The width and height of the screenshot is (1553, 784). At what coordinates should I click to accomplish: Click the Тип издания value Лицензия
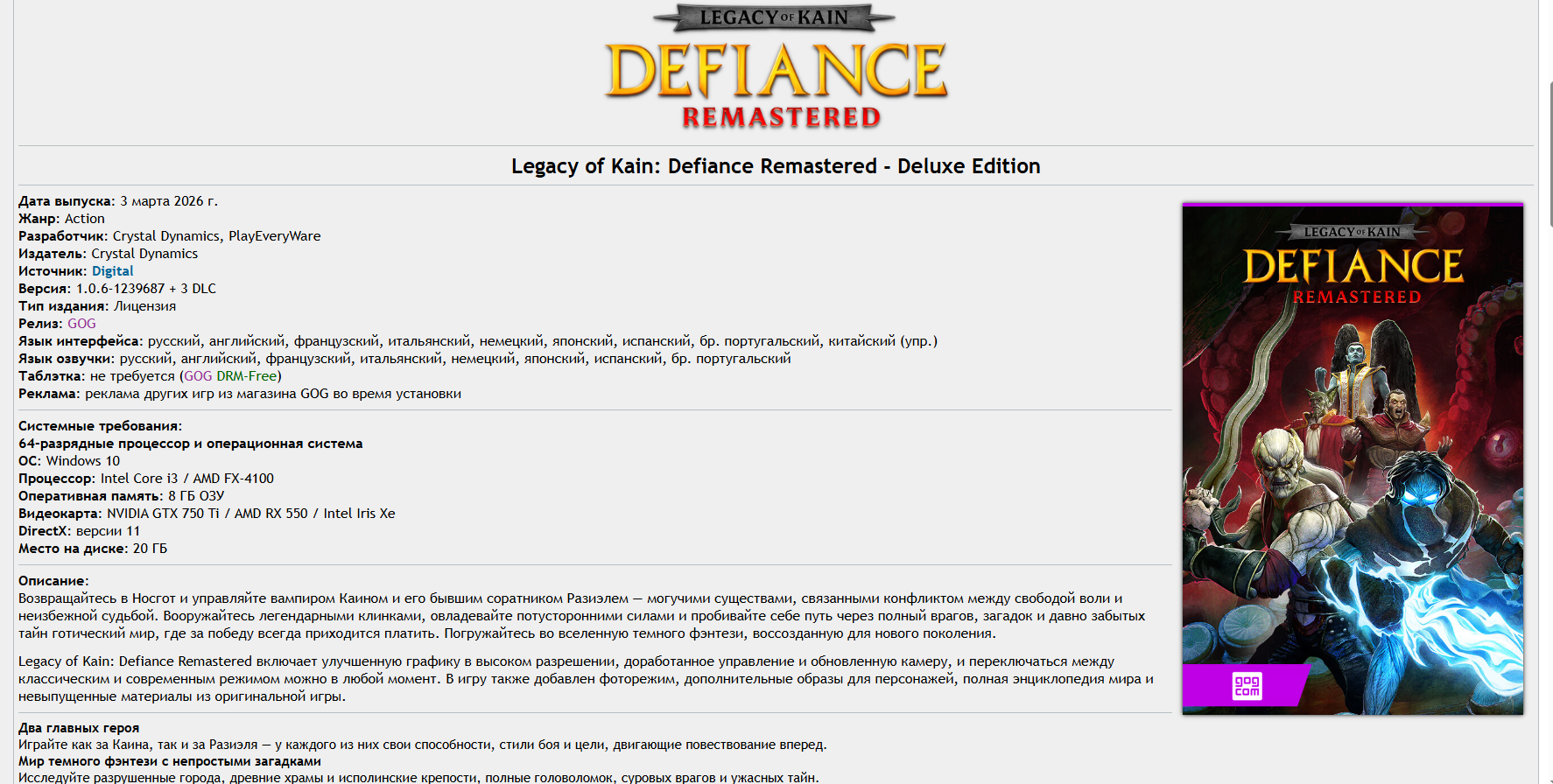(145, 306)
